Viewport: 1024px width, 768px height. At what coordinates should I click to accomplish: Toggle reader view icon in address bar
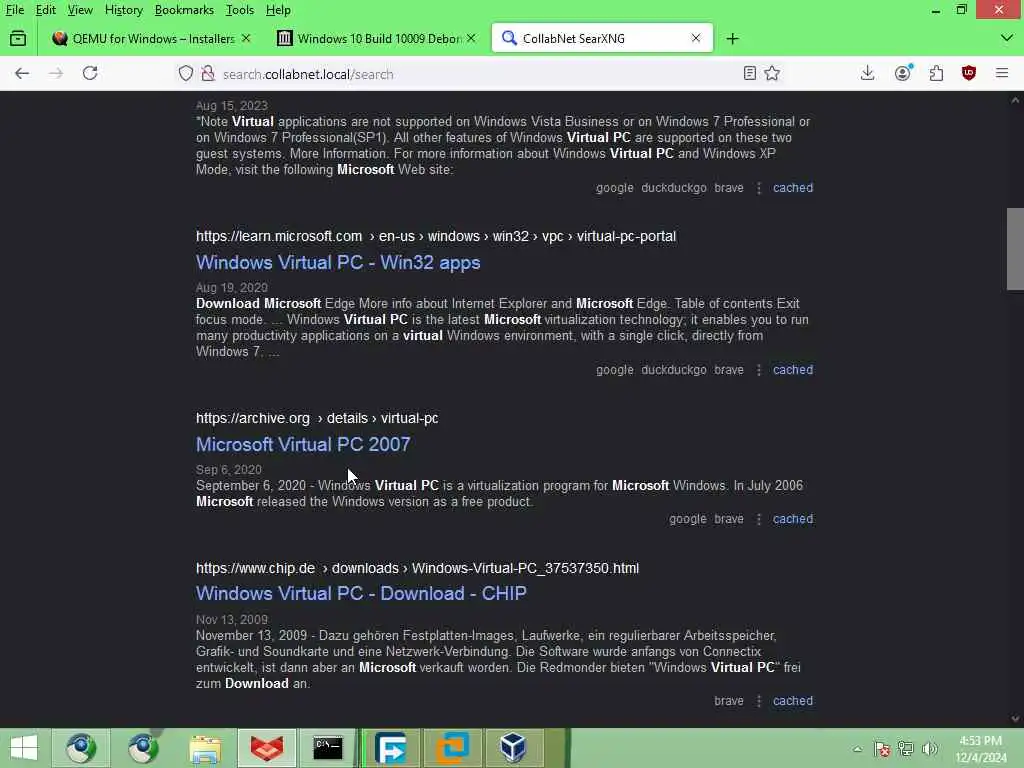pos(750,73)
